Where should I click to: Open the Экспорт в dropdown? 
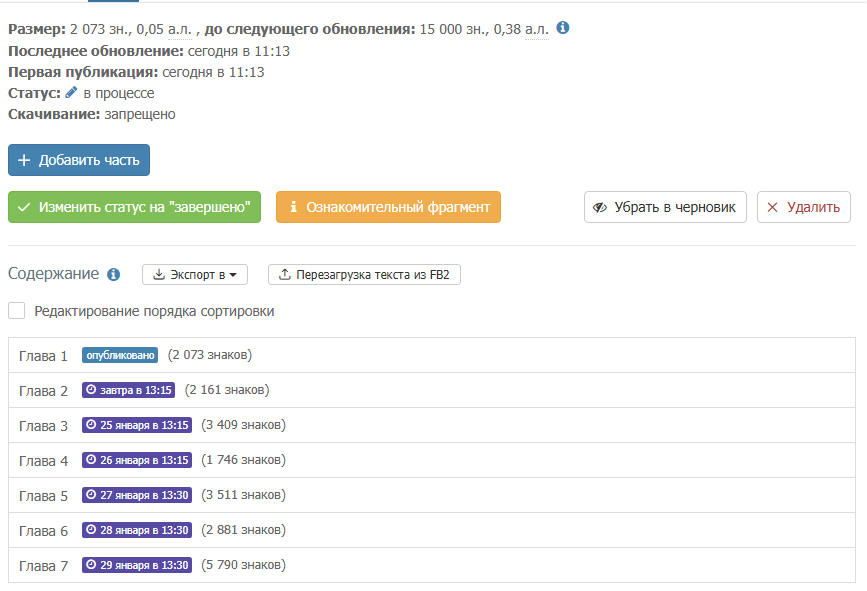195,274
